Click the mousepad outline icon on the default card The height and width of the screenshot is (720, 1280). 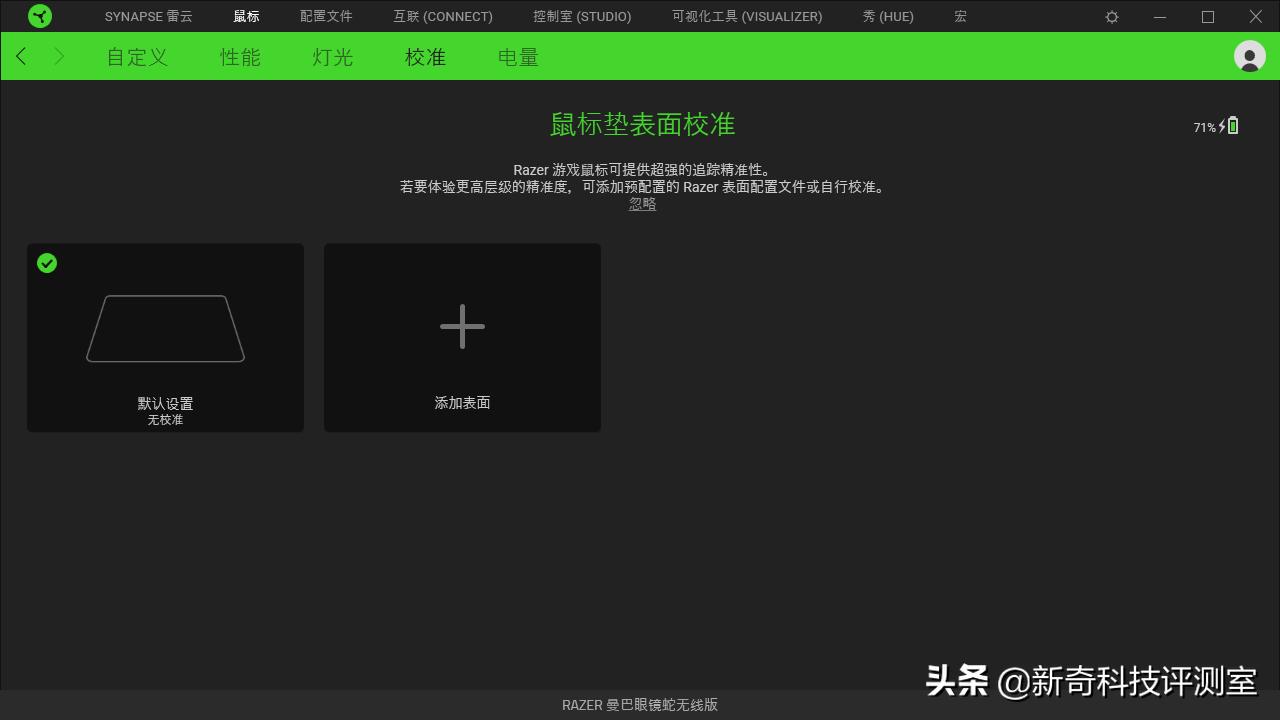[165, 328]
